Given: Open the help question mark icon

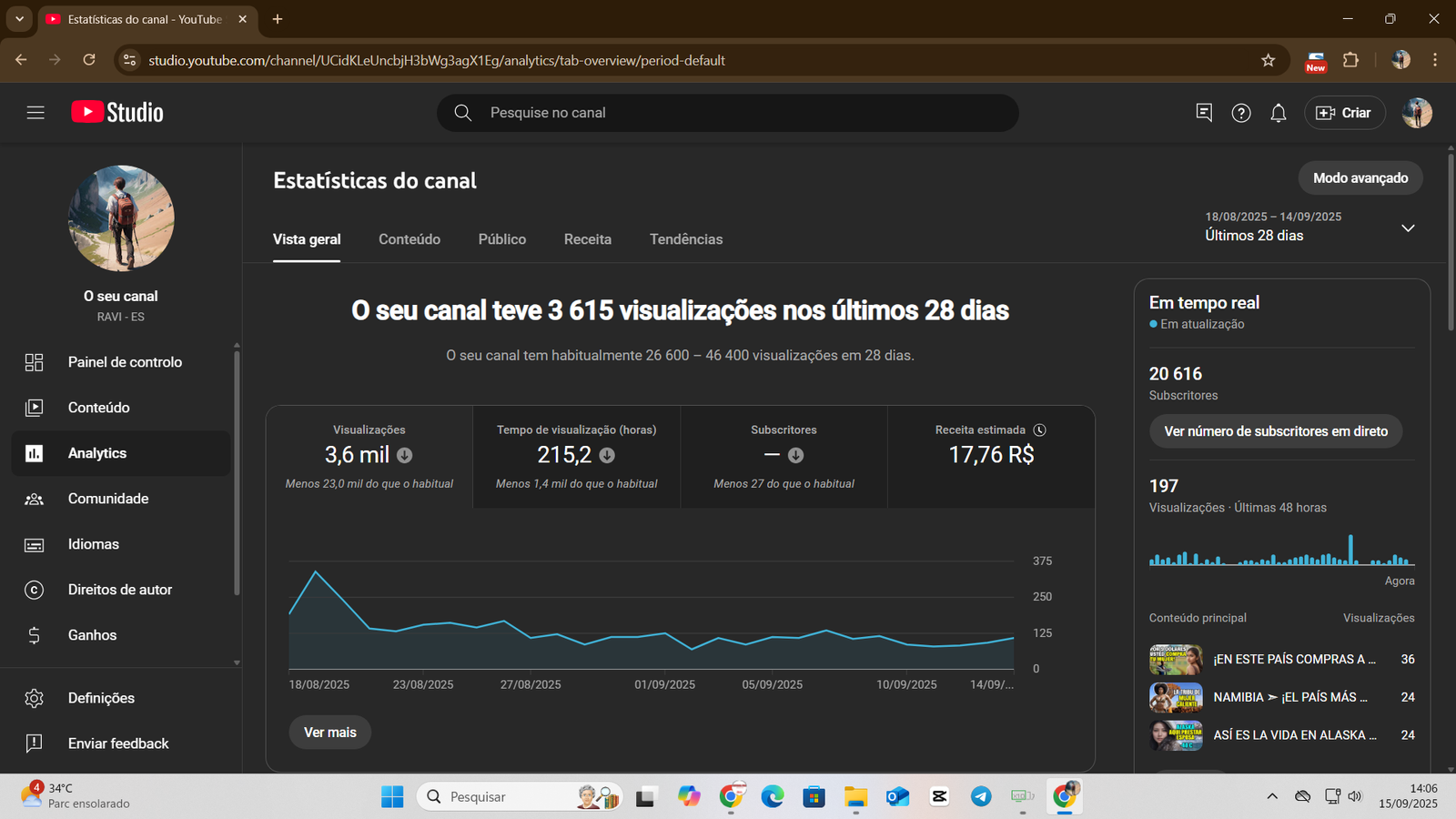Looking at the screenshot, I should [x=1240, y=113].
